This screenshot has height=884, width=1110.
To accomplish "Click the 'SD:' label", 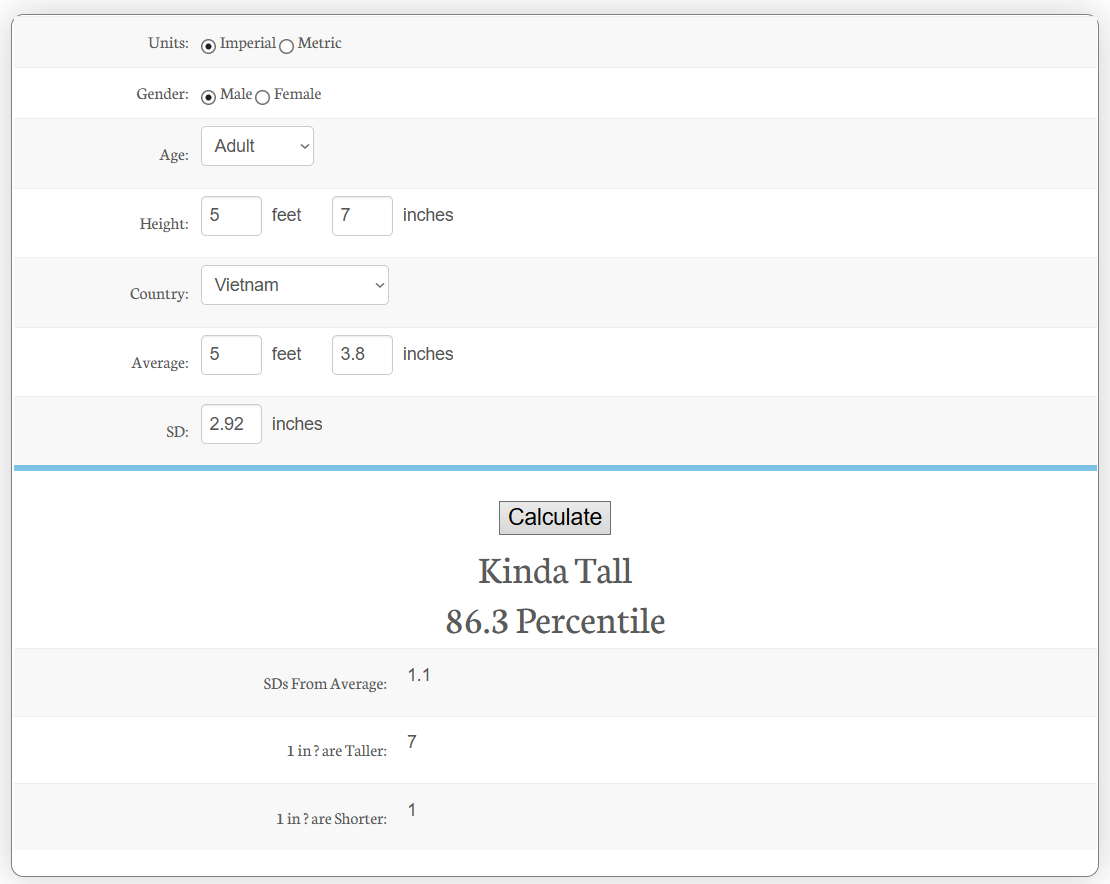I will [x=177, y=432].
